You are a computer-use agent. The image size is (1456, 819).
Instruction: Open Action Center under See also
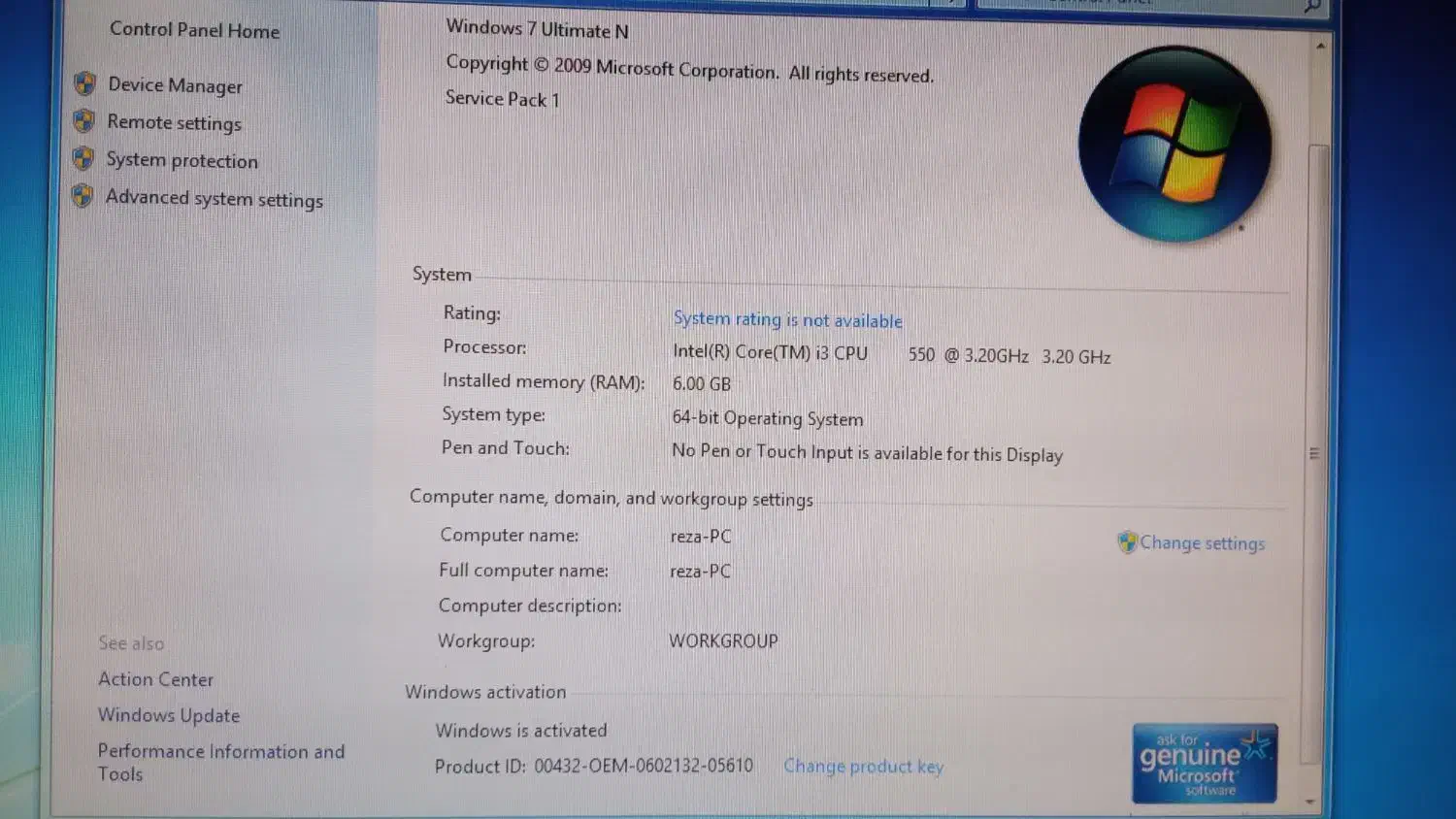pos(155,679)
